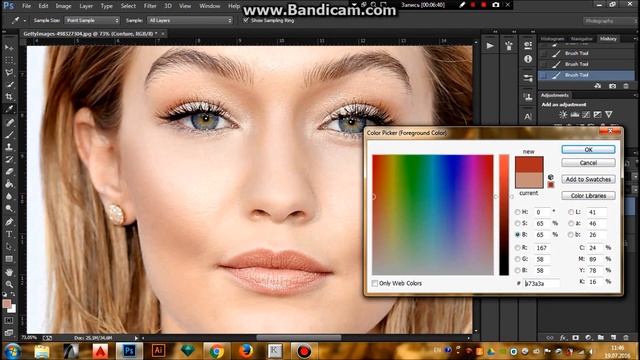The width and height of the screenshot is (640, 360).
Task: Switch to the Histogram tab
Action: point(552,39)
